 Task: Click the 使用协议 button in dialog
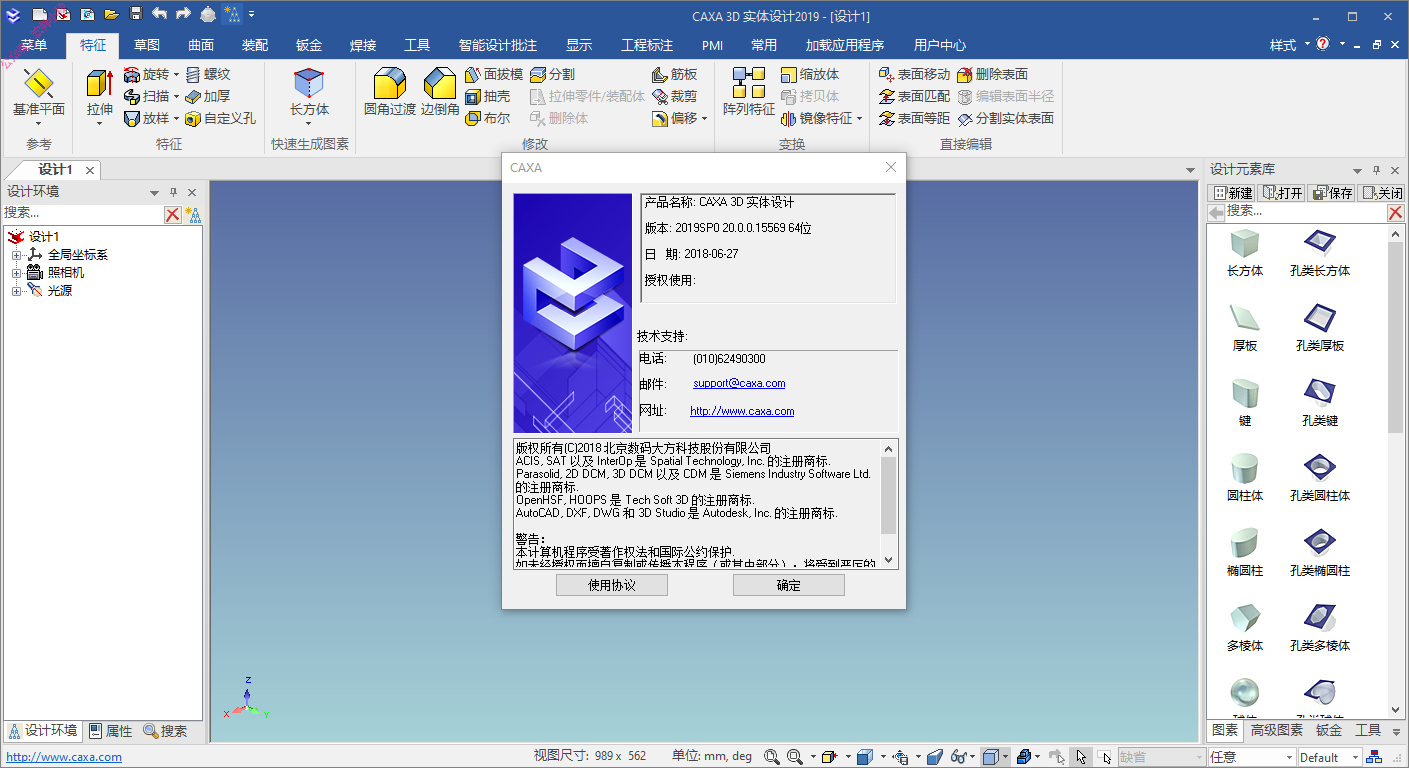pyautogui.click(x=612, y=585)
